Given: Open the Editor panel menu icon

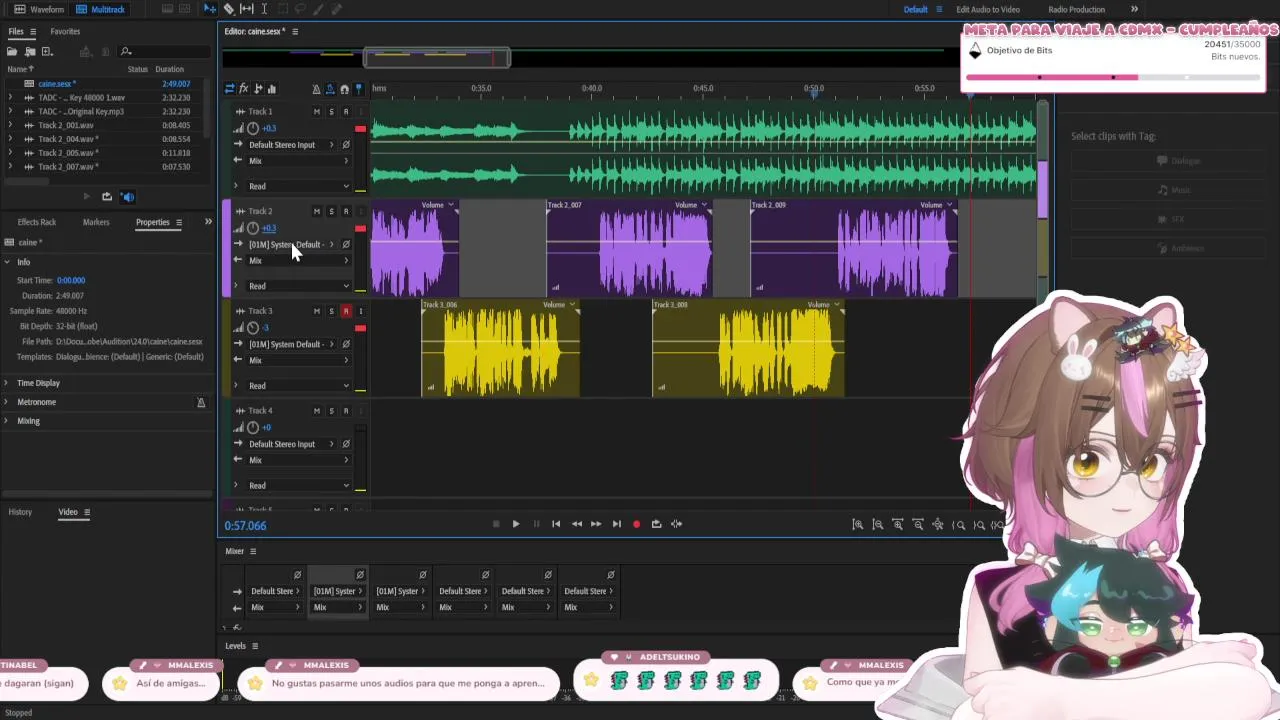Looking at the screenshot, I should coord(295,32).
